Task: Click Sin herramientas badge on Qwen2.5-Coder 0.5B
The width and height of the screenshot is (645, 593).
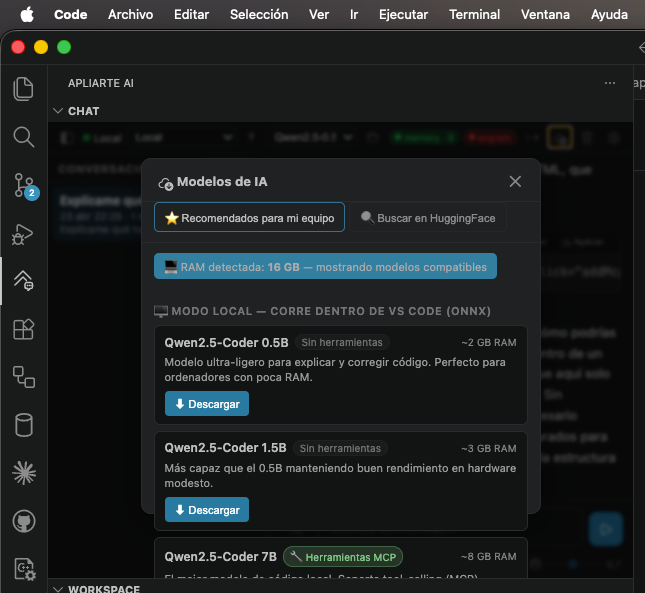Action: click(342, 342)
